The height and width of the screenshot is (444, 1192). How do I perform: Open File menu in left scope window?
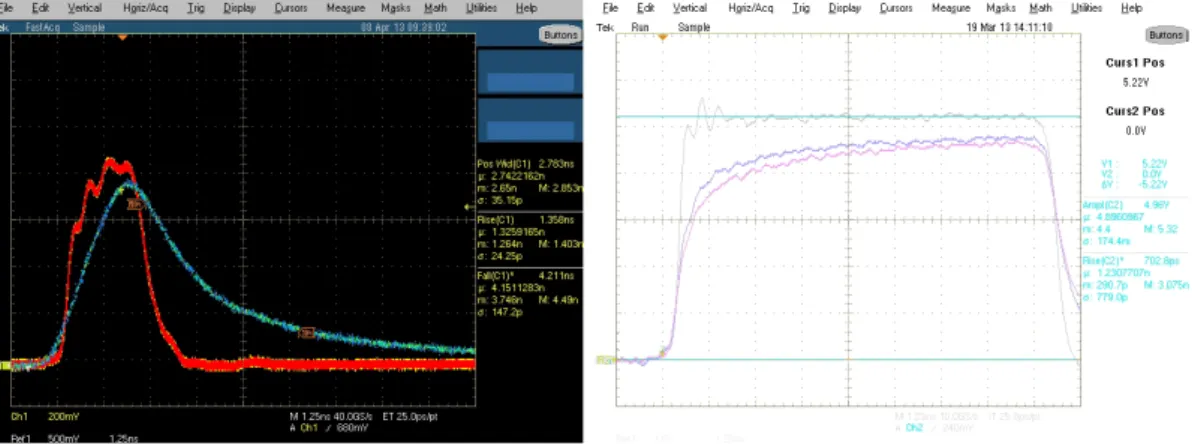click(x=5, y=8)
